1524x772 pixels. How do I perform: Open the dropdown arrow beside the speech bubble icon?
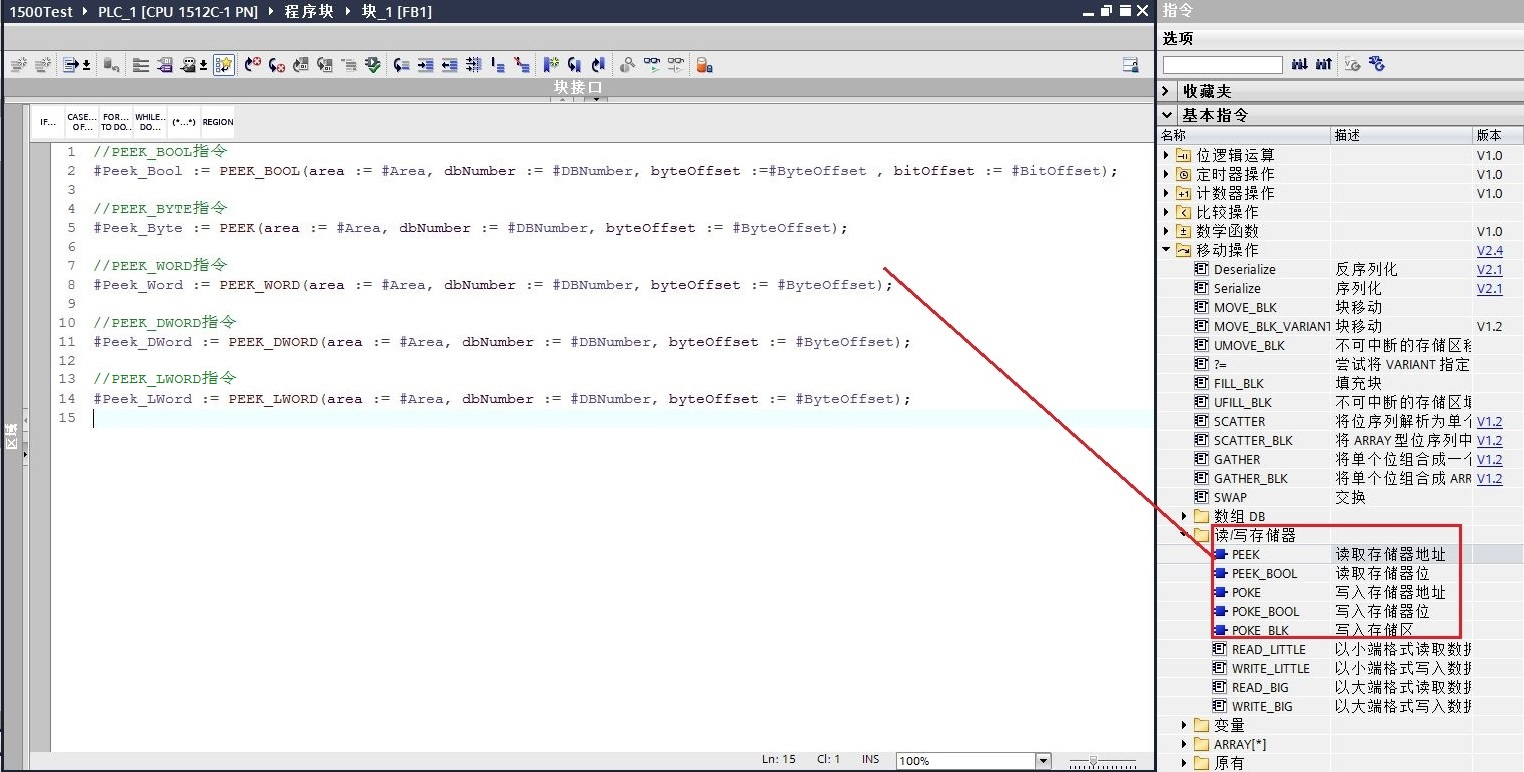point(203,66)
